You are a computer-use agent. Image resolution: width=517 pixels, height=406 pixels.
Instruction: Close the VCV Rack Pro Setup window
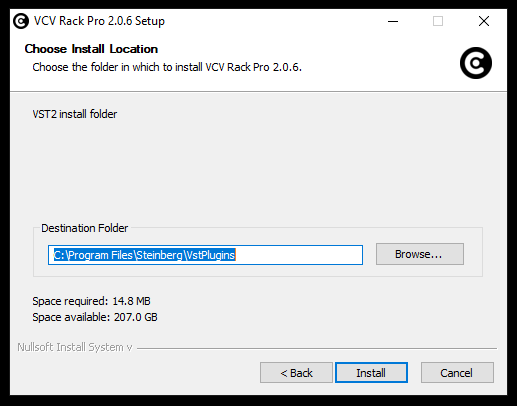(484, 21)
